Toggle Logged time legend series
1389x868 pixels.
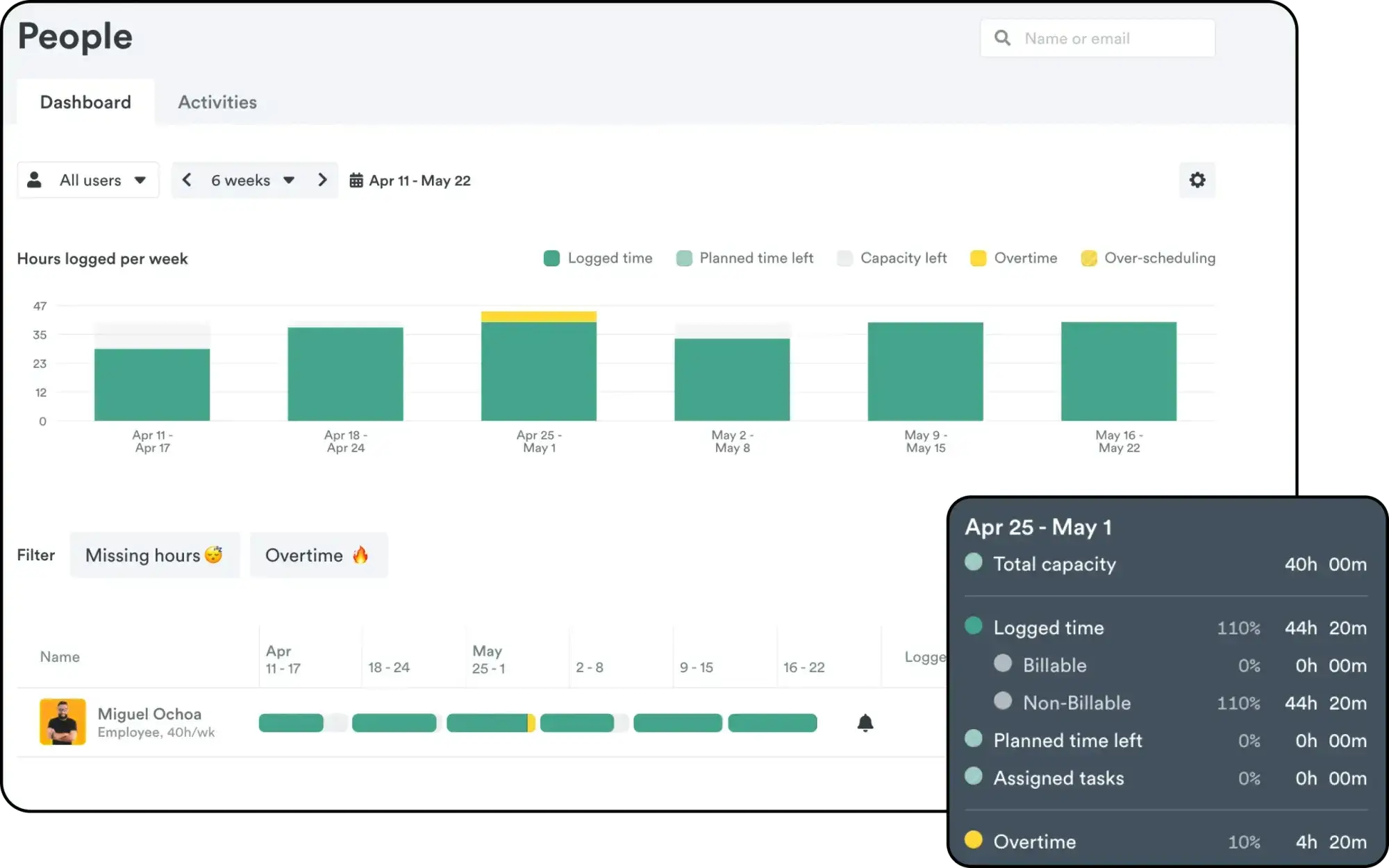pos(598,258)
